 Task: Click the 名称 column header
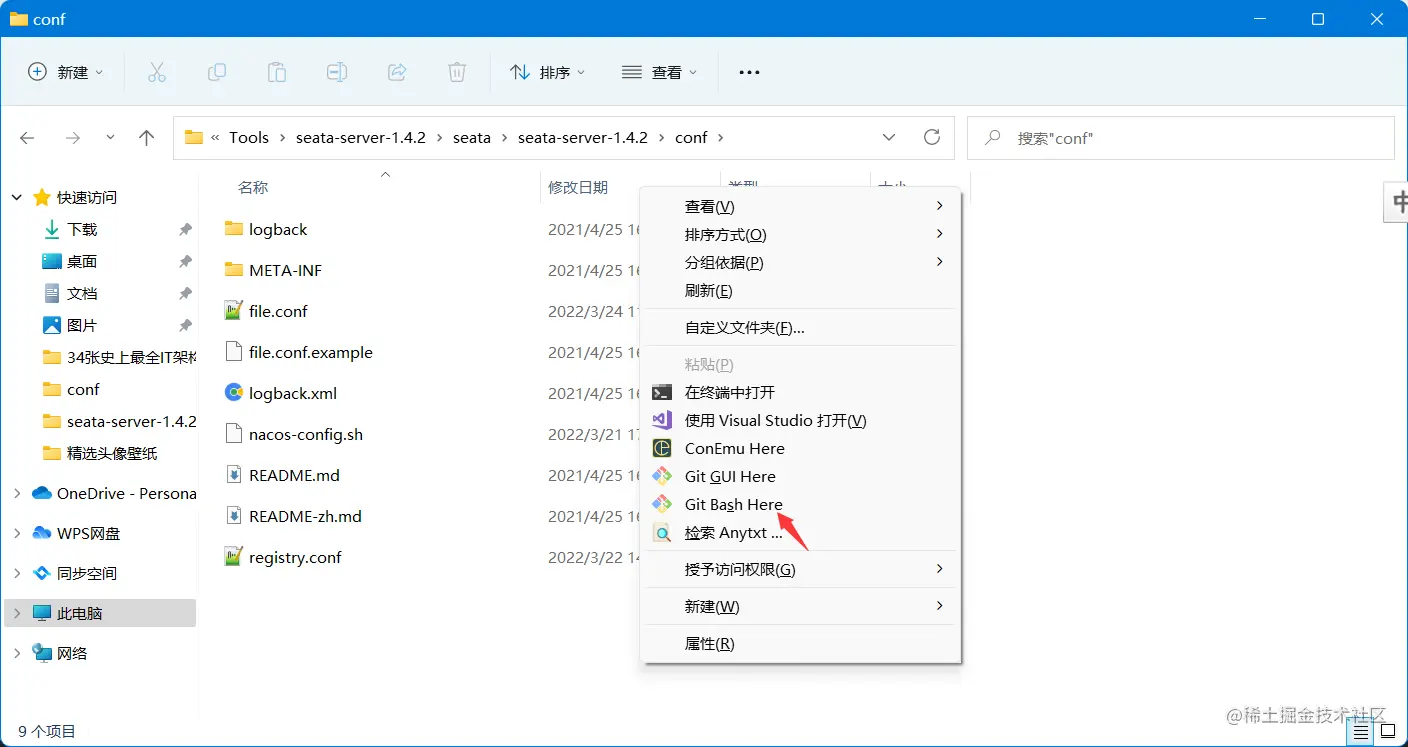point(253,187)
